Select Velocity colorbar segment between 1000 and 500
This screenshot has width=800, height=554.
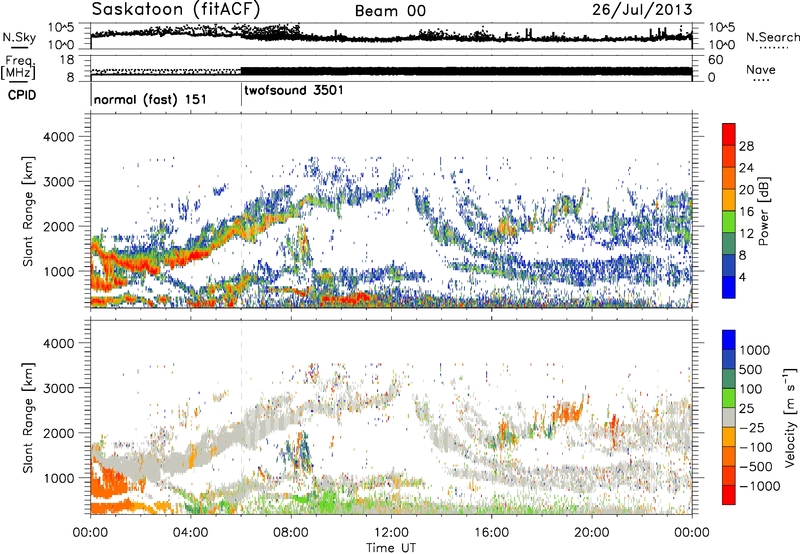pyautogui.click(x=729, y=359)
